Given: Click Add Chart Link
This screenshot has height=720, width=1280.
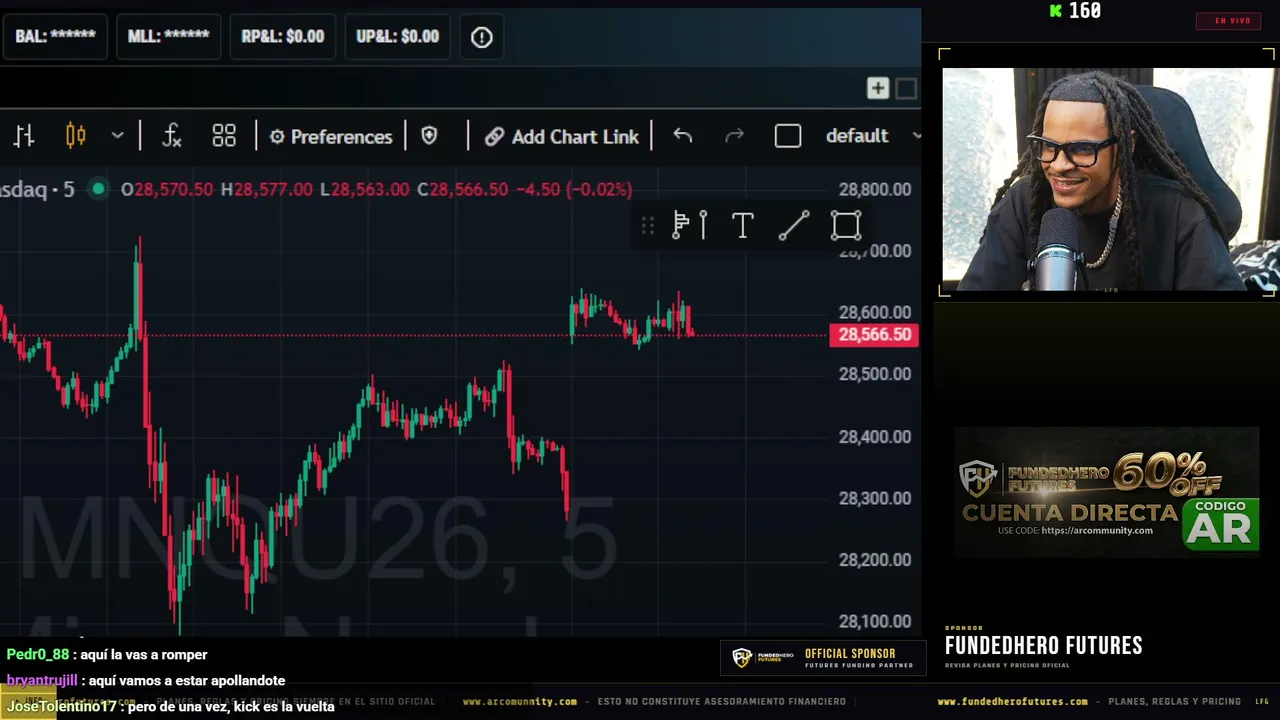Looking at the screenshot, I should 562,136.
